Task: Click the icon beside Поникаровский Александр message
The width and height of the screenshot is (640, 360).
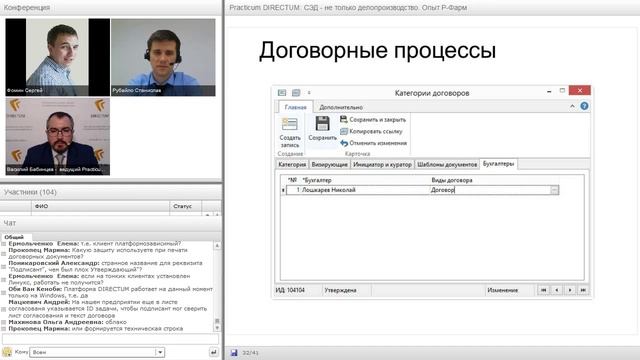Action: (x=4, y=266)
